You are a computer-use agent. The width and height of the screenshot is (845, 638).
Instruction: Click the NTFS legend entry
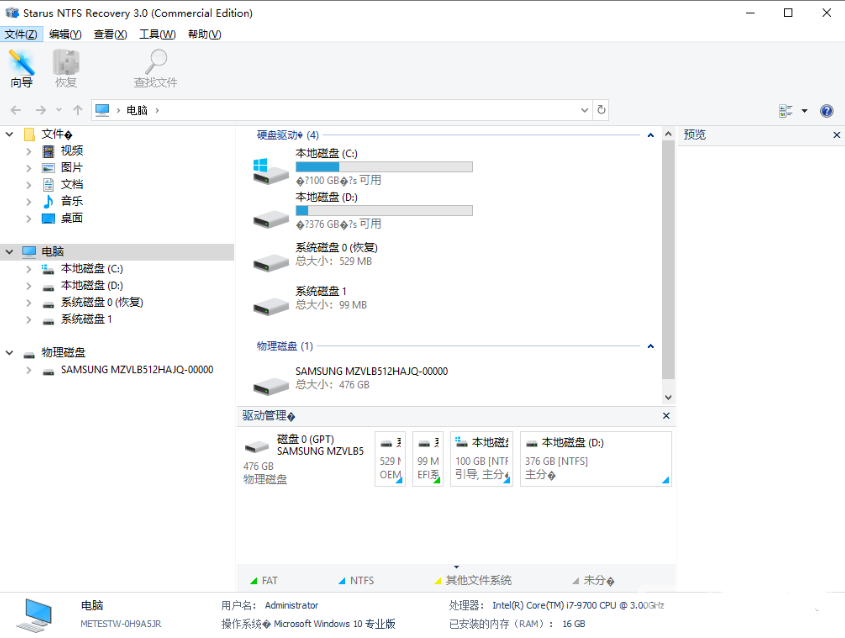tap(356, 580)
